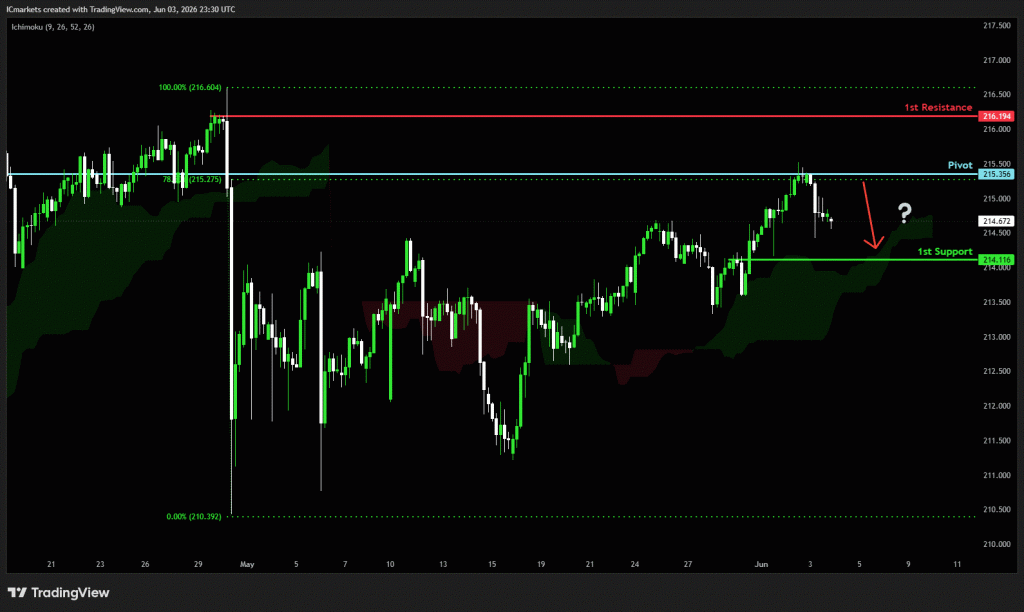Viewport: 1024px width, 612px height.
Task: Click the Jun marker on time axis
Action: [x=761, y=564]
